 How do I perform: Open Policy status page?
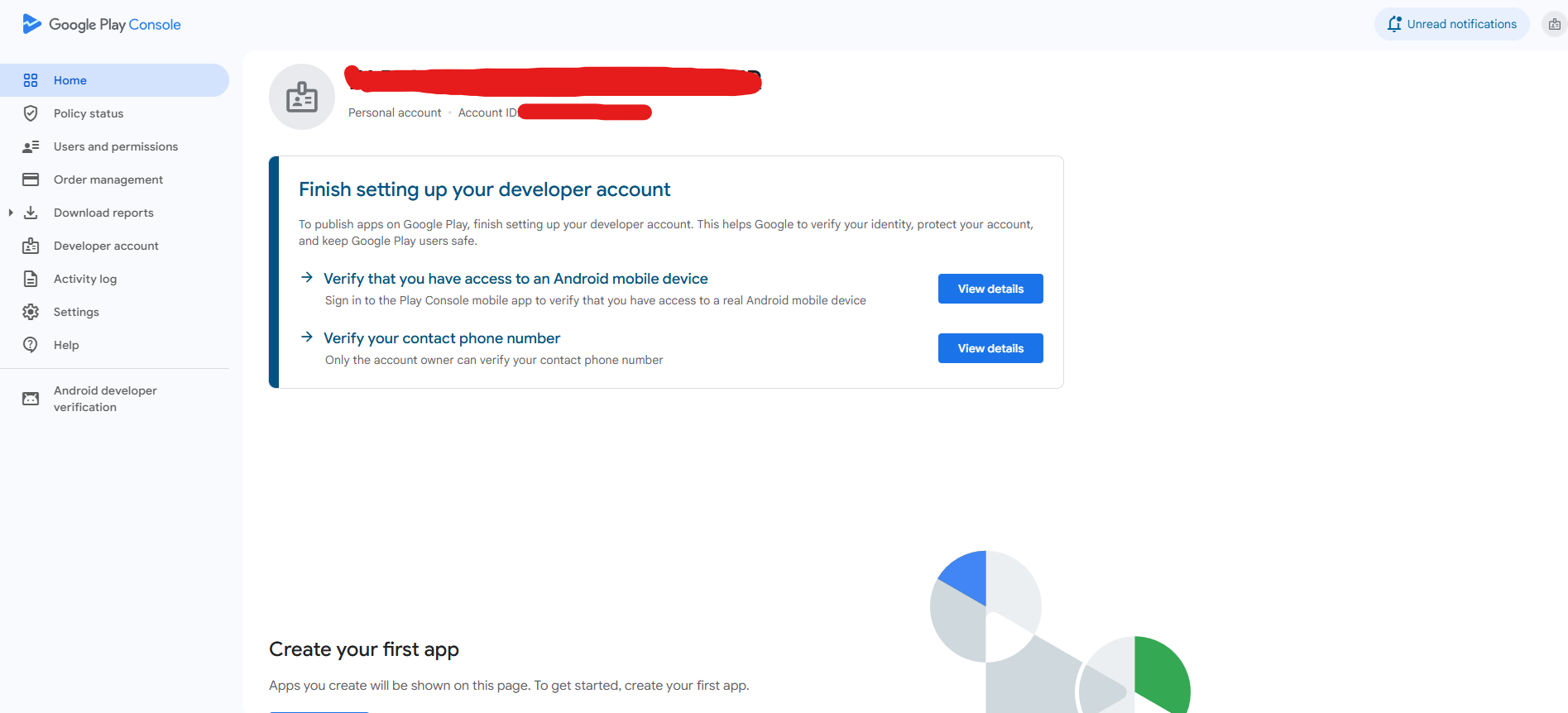pyautogui.click(x=114, y=113)
